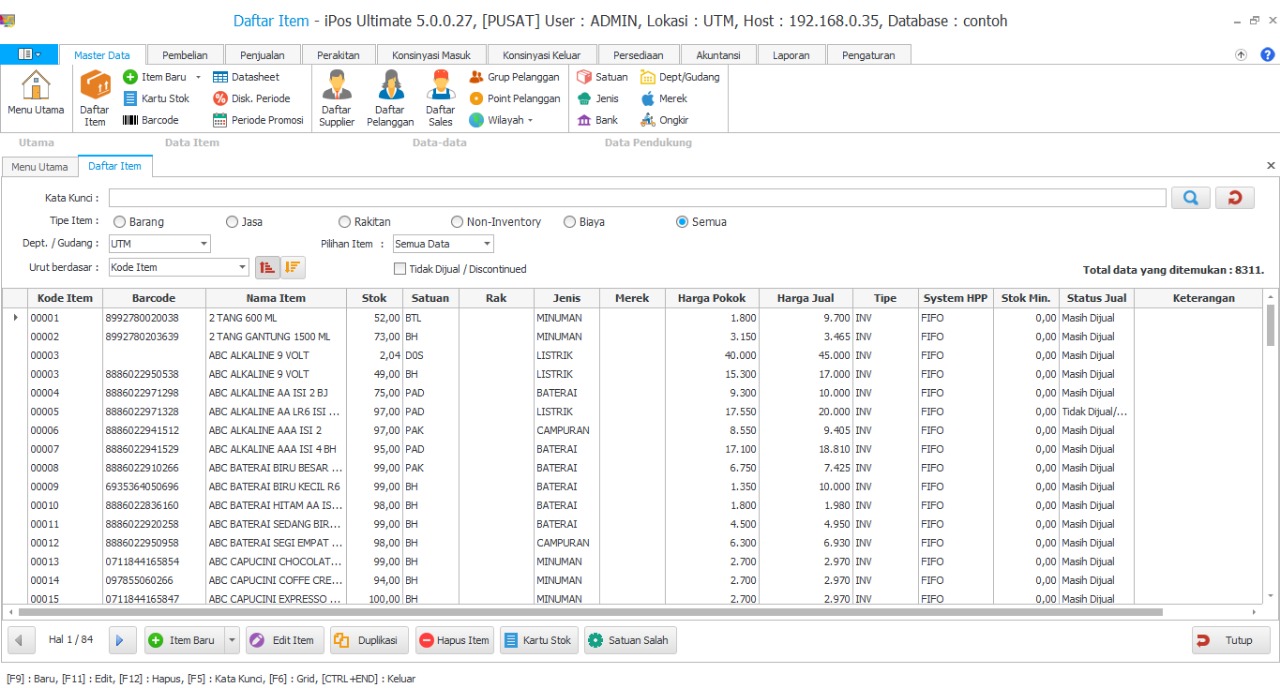Open Daftar Sales icon
Screen dimensions: 1280x688
[x=440, y=98]
